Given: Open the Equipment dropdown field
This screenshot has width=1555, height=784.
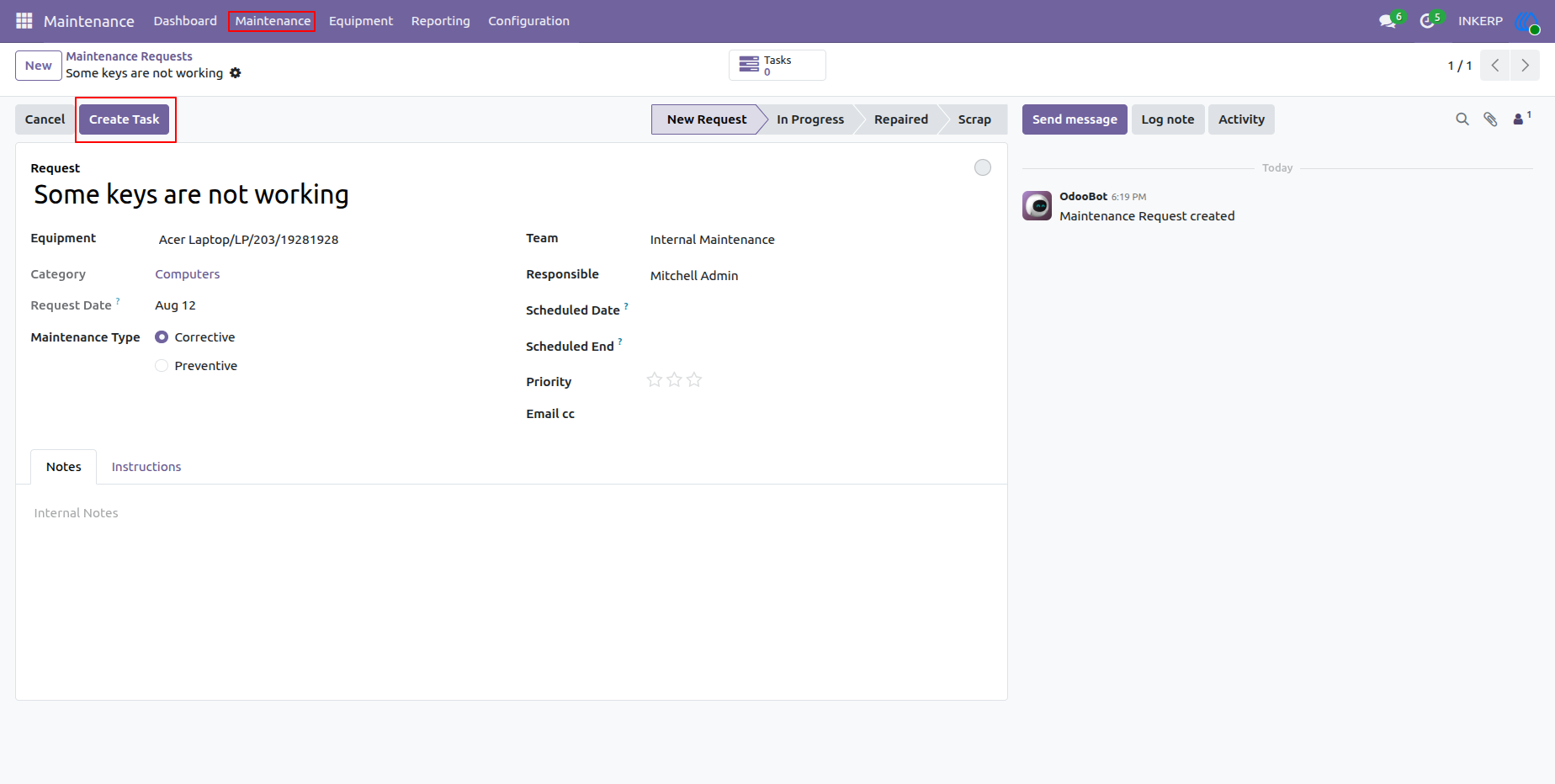Looking at the screenshot, I should [324, 240].
